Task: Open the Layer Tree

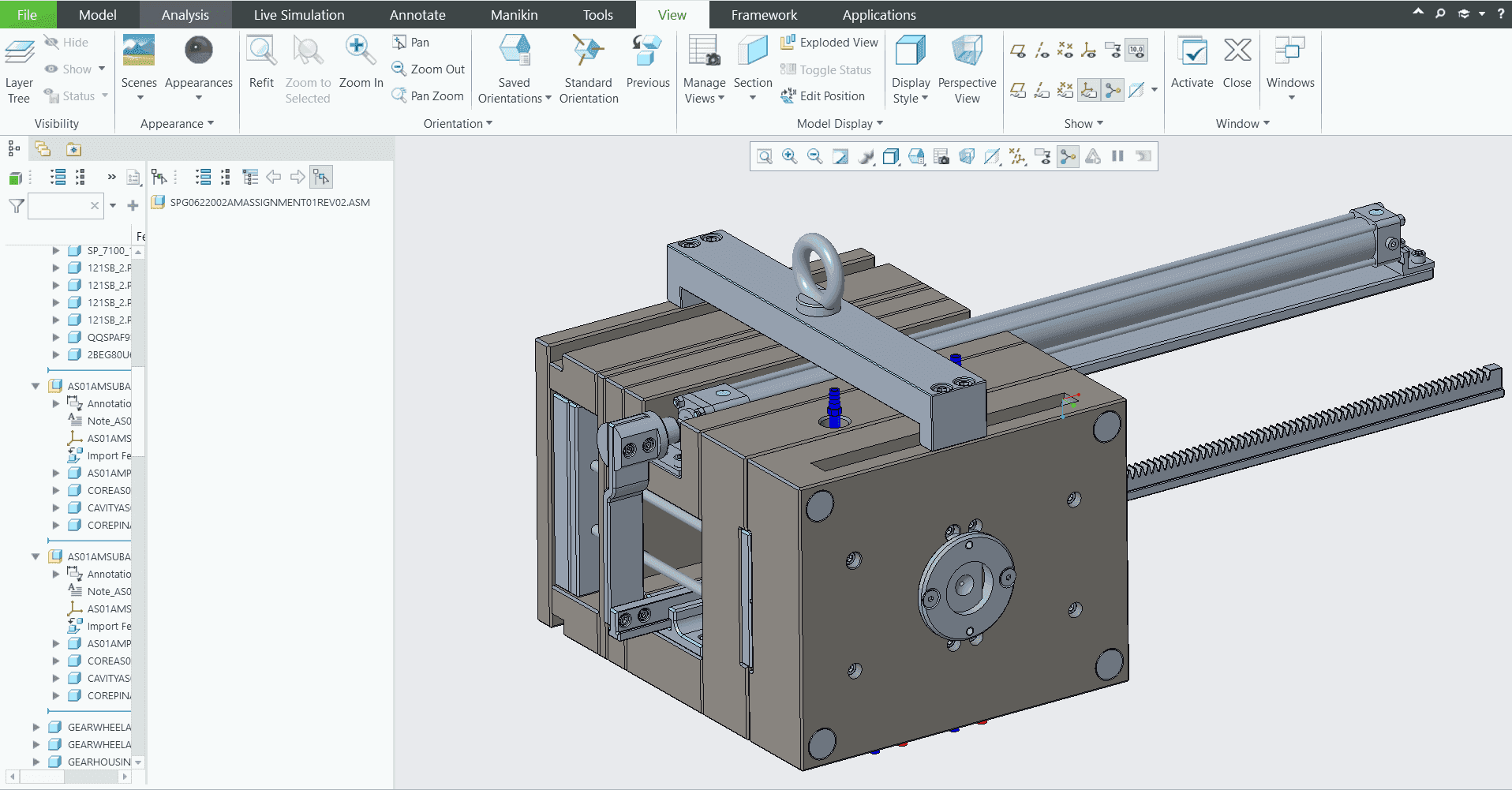Action: tap(19, 69)
